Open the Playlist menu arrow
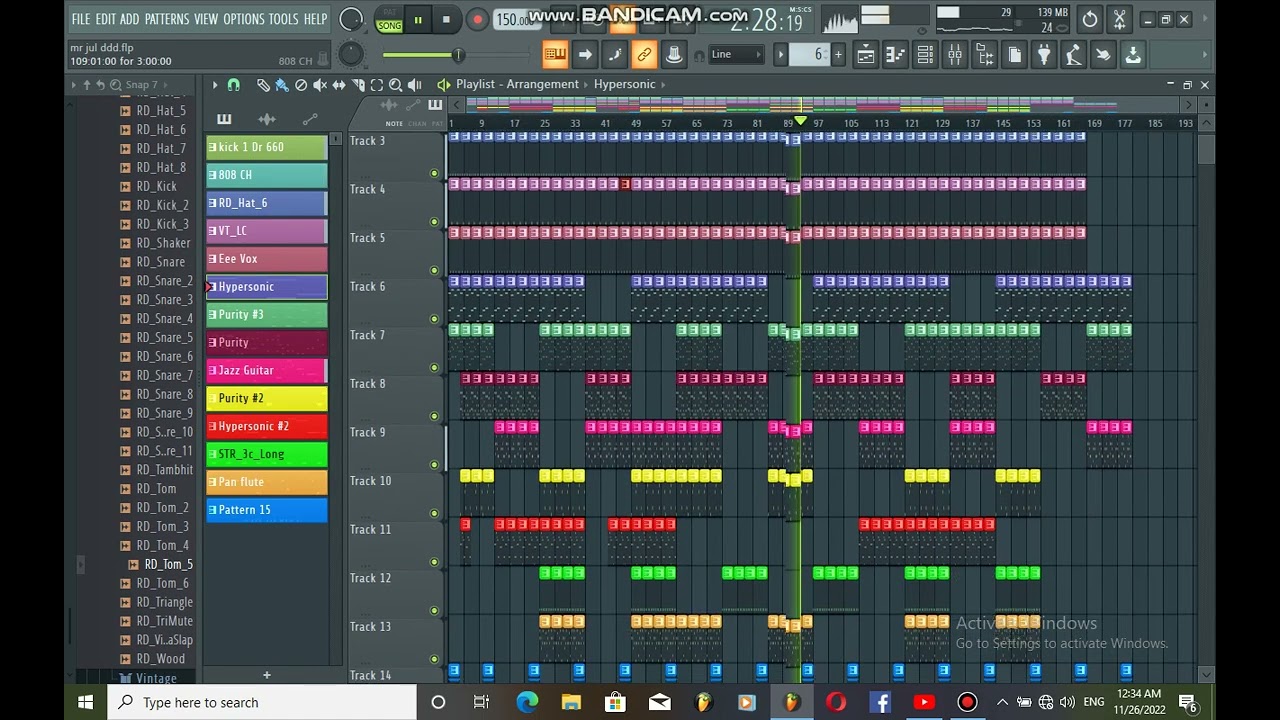This screenshot has height=720, width=1280. tap(214, 85)
